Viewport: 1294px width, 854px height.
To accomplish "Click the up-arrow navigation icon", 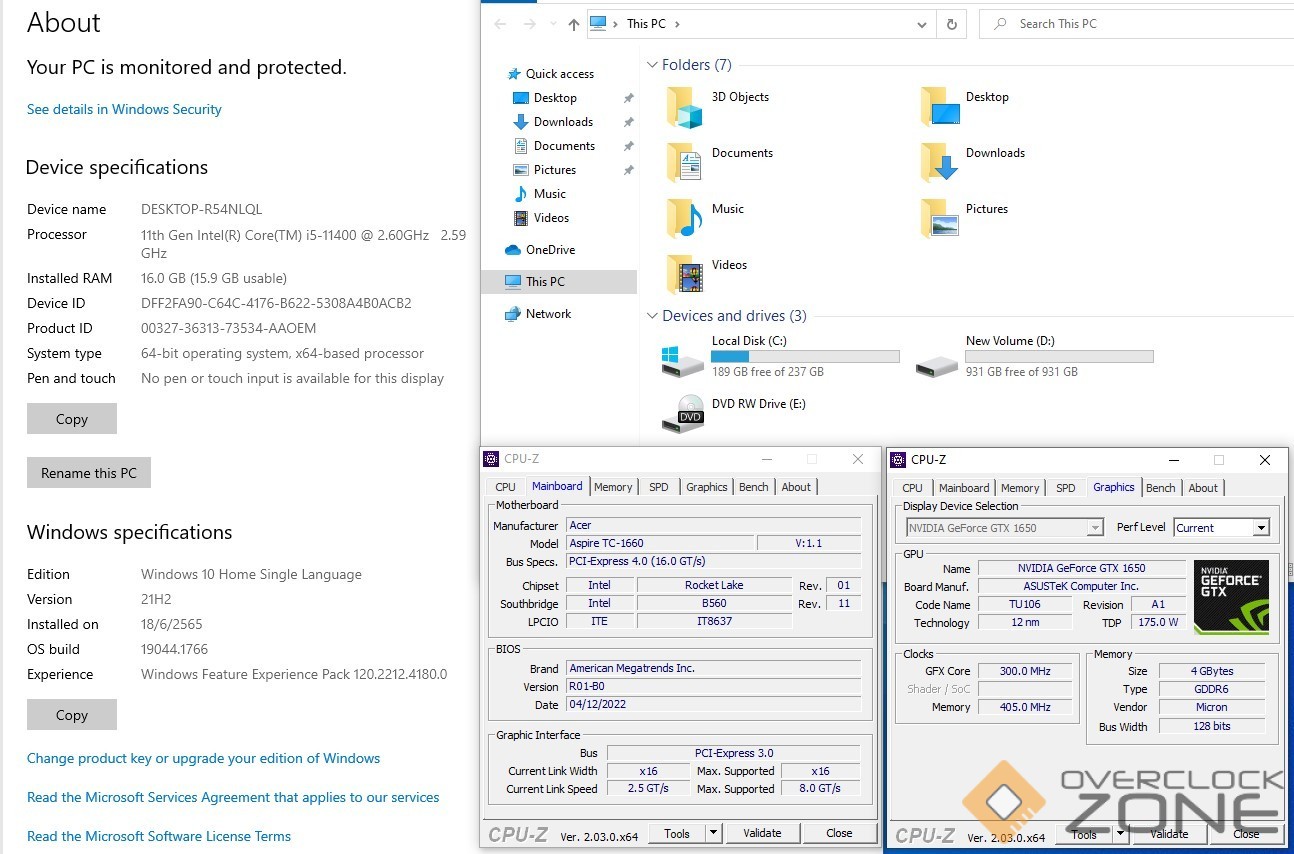I will point(573,24).
